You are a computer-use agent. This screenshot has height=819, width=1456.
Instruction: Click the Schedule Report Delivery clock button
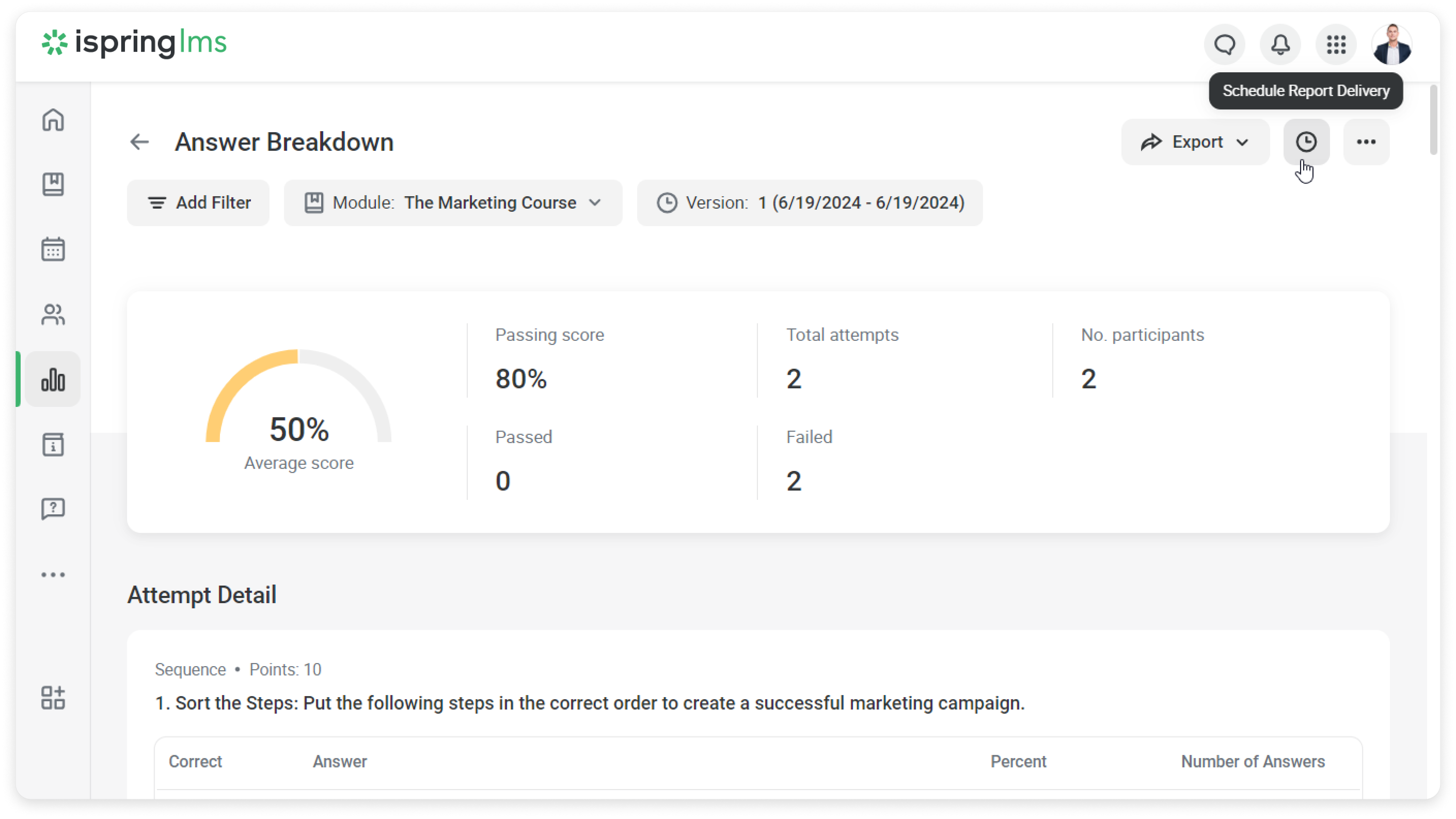1306,142
